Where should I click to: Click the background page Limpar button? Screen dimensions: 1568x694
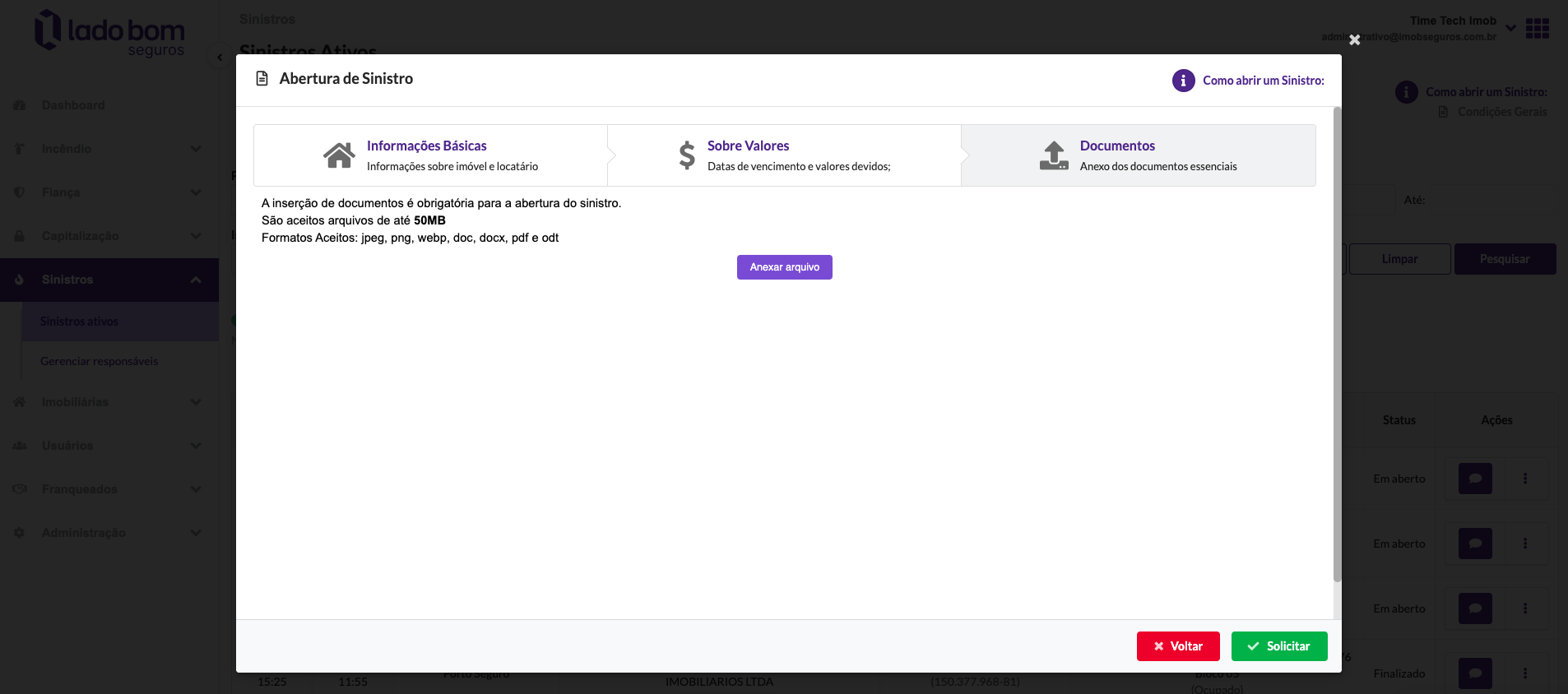[1399, 259]
